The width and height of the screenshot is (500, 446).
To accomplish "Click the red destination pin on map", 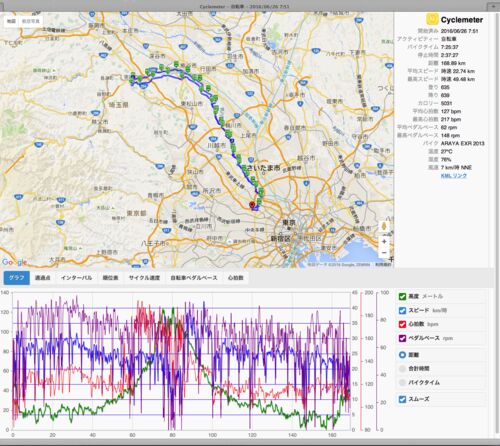I will [252, 205].
